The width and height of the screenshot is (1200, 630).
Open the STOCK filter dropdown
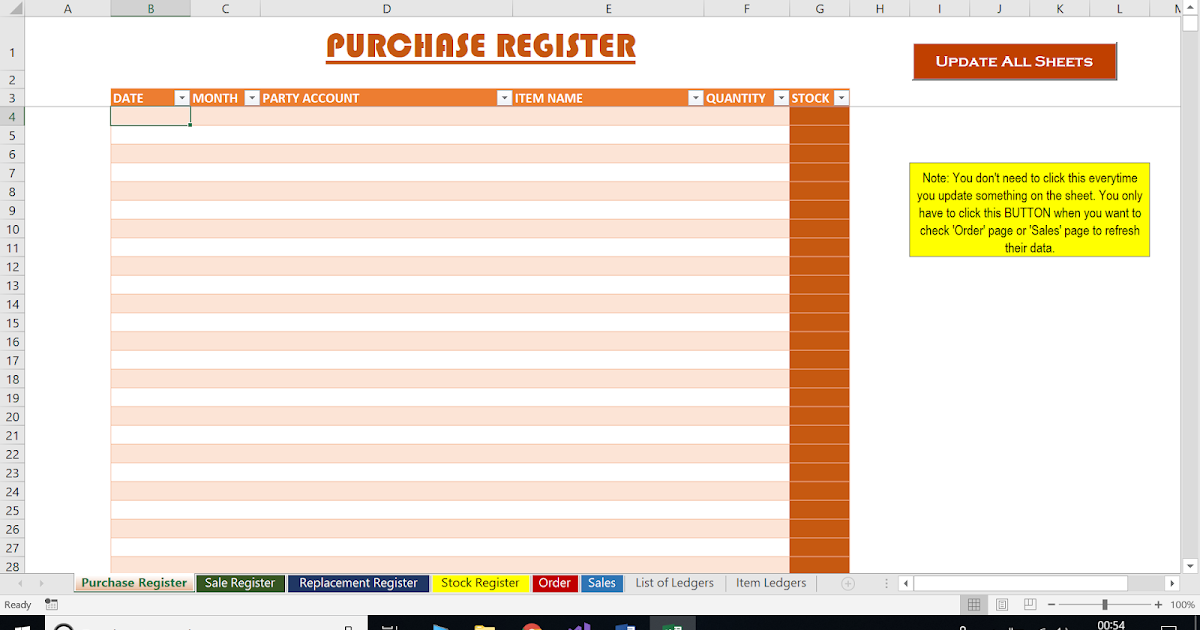[841, 97]
